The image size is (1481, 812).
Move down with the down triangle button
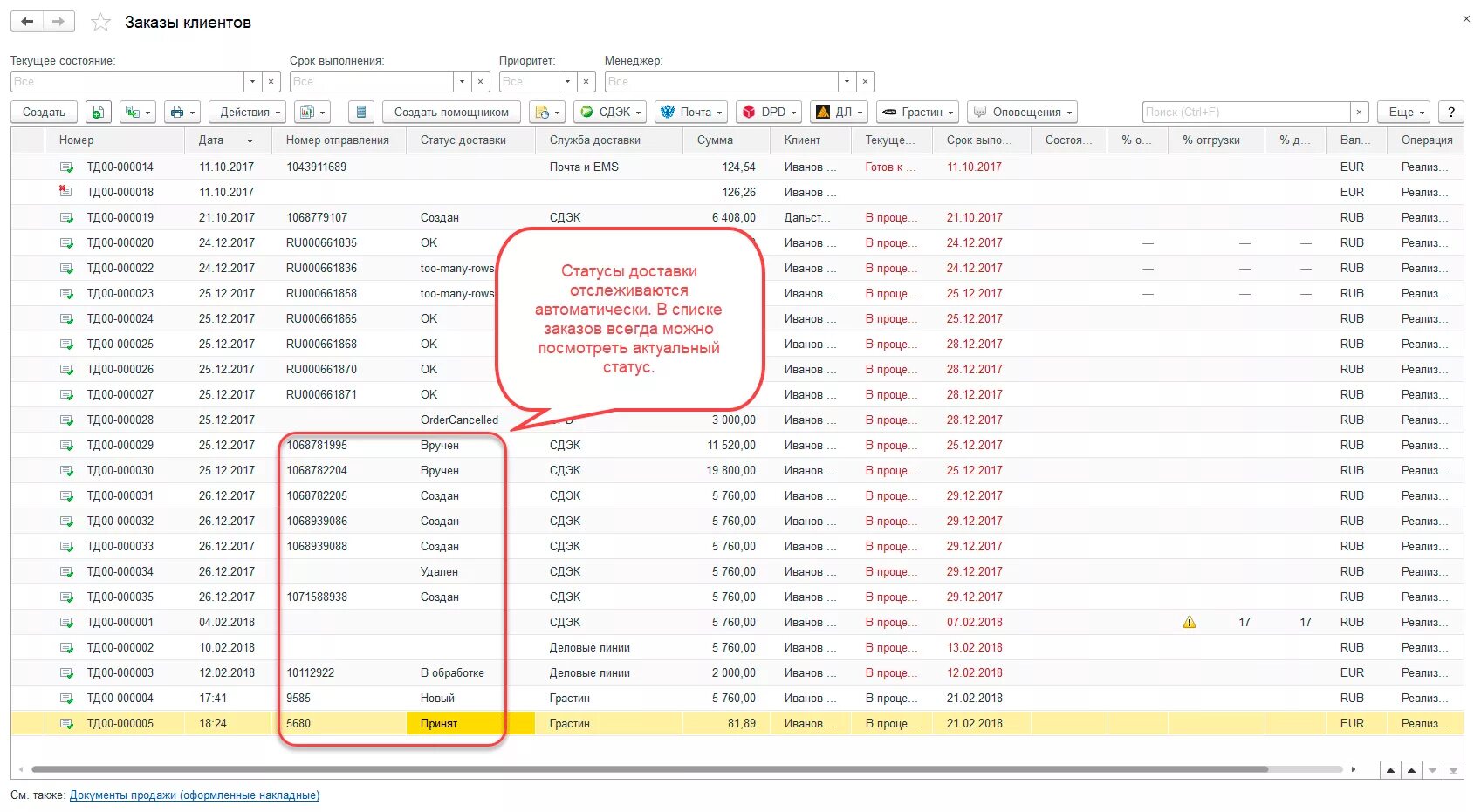click(1432, 770)
